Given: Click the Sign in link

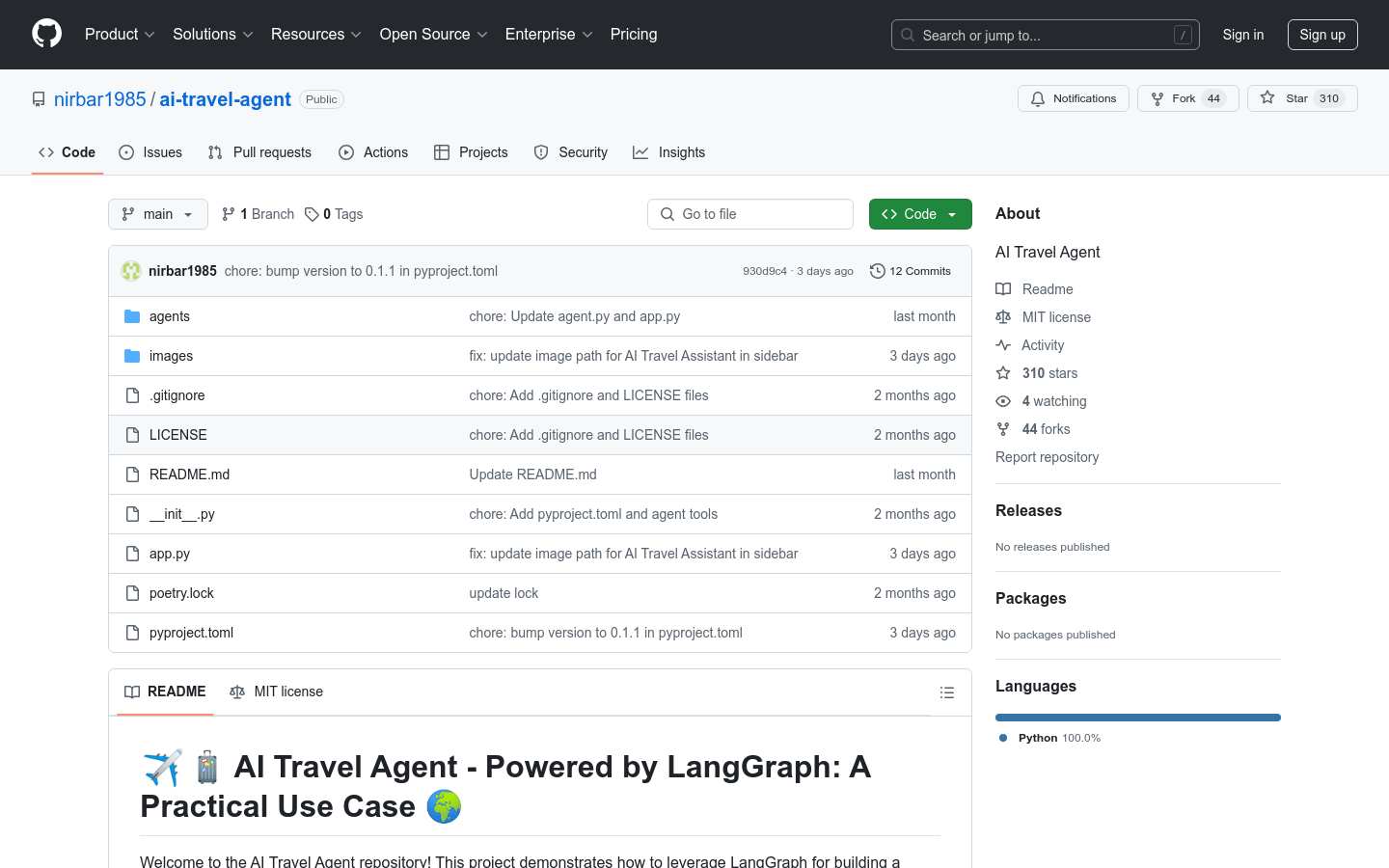Looking at the screenshot, I should (1243, 35).
